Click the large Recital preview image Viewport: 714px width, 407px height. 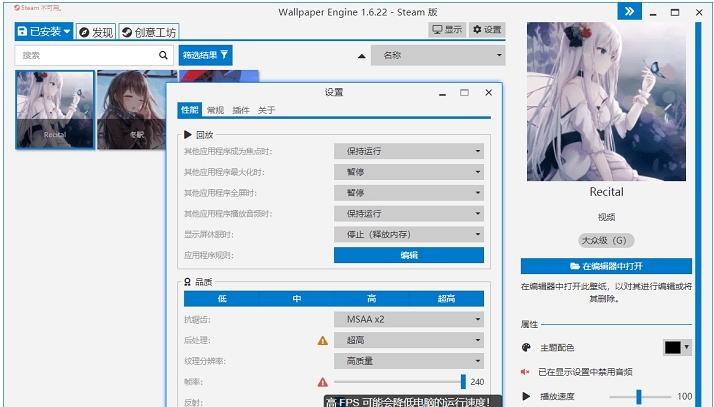(606, 102)
